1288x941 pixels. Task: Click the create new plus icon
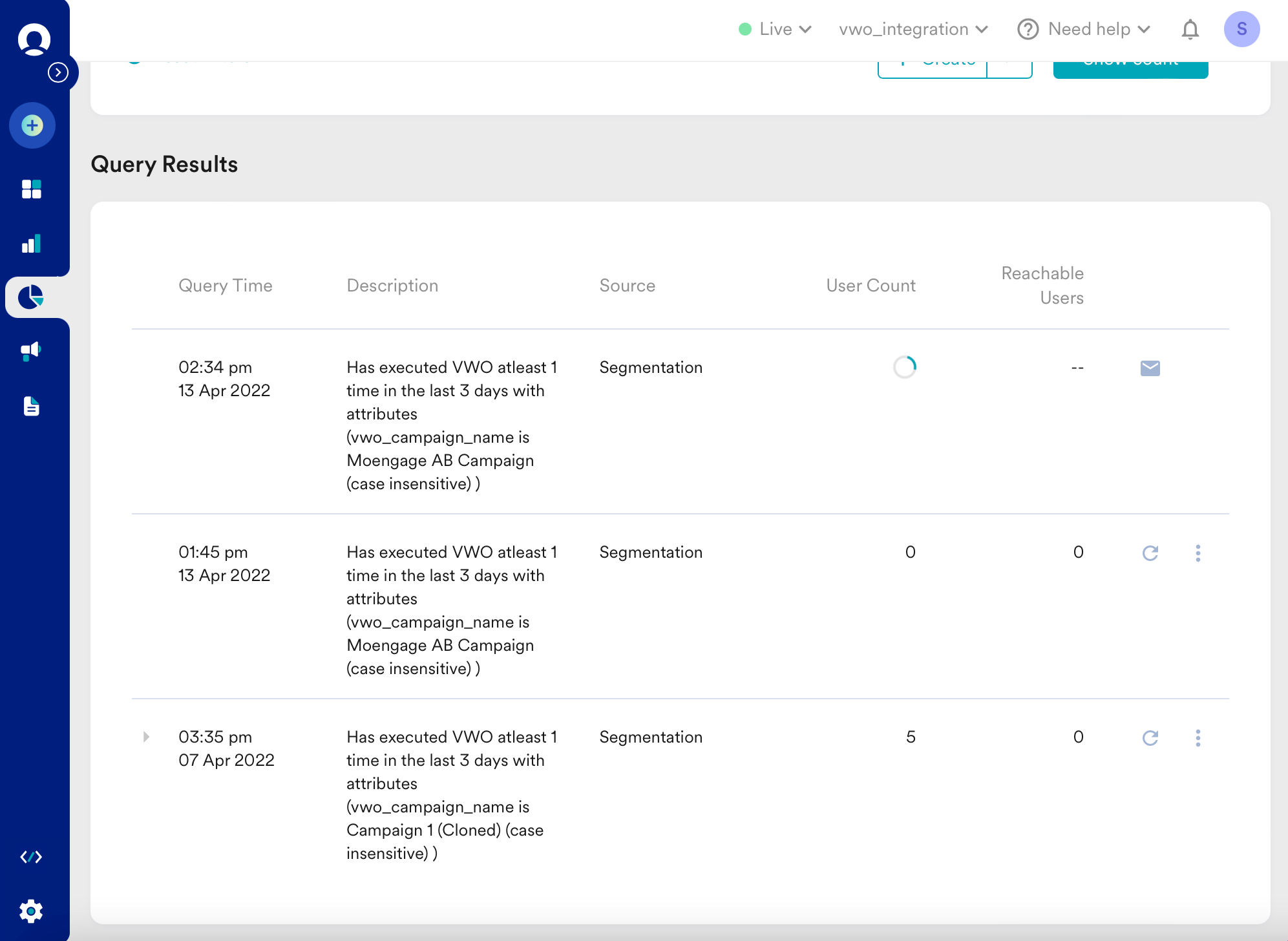coord(32,125)
